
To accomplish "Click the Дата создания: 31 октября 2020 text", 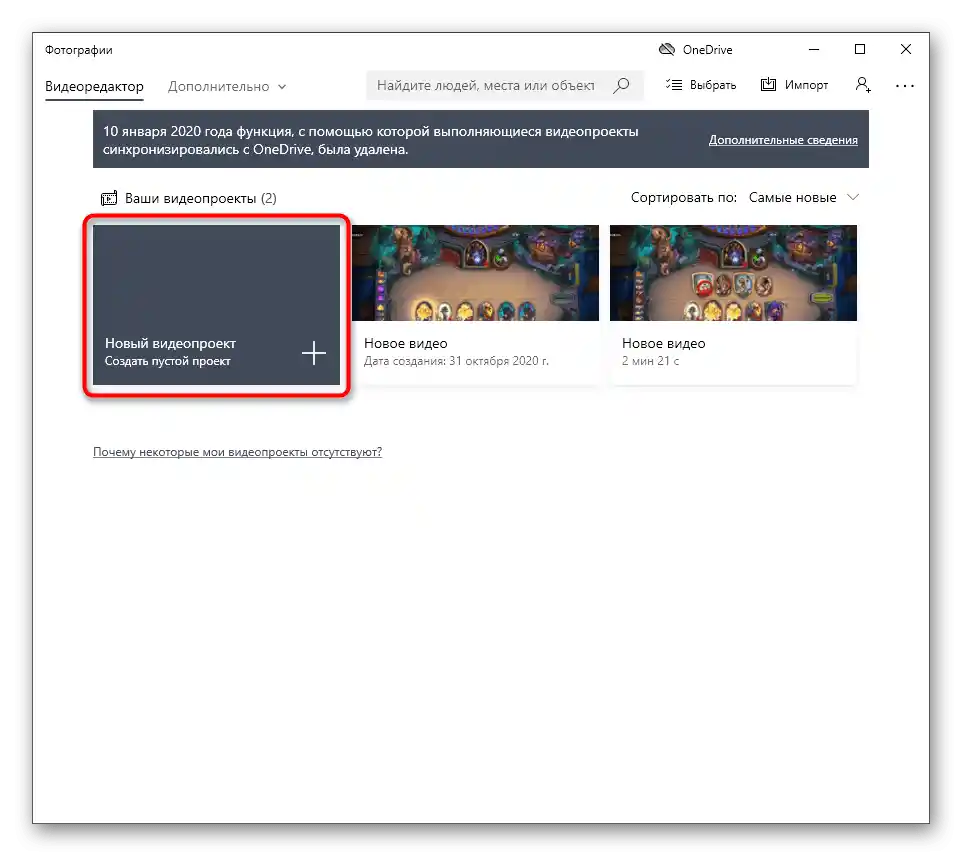I will click(x=456, y=361).
